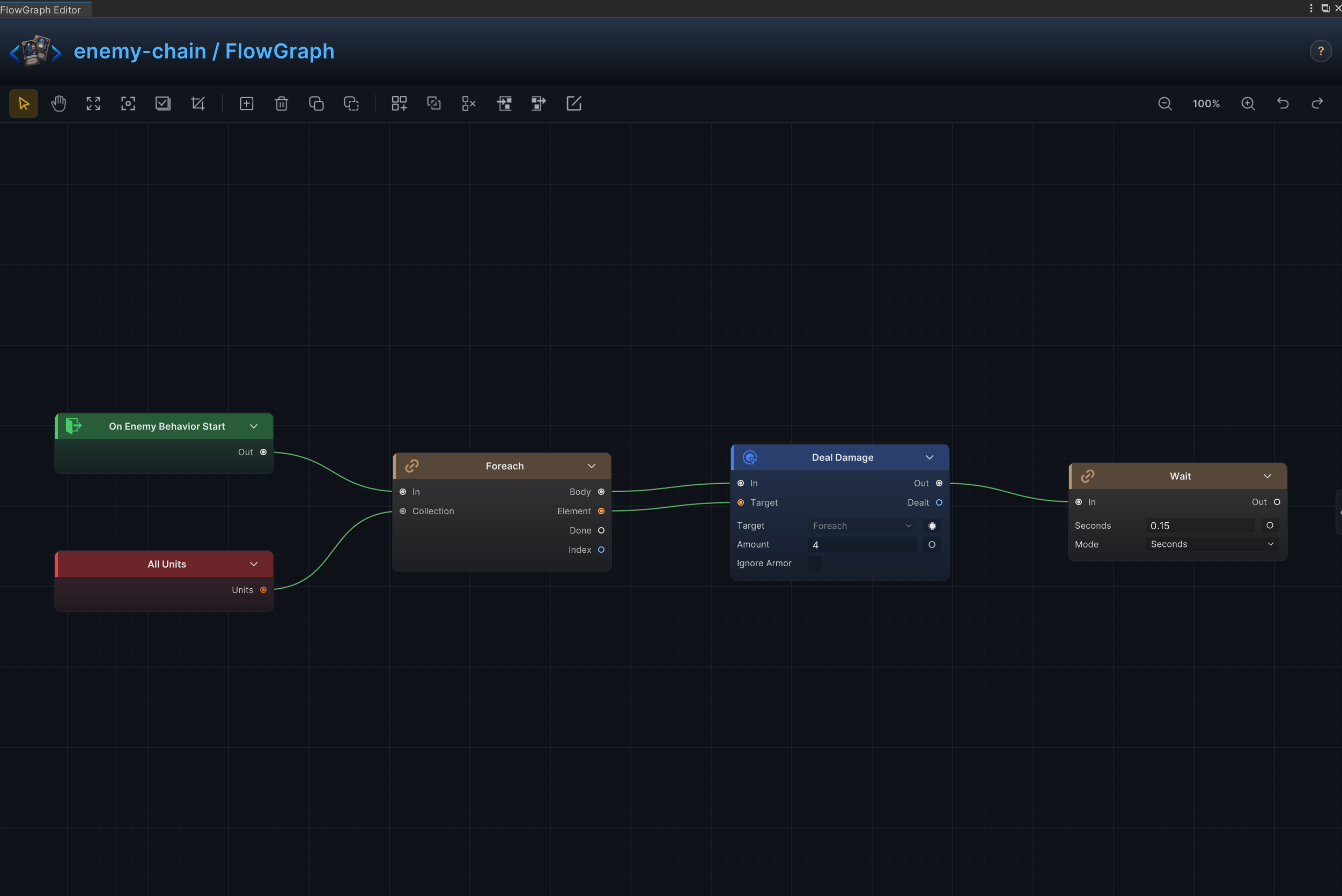Click the Seconds field showing 0.15
This screenshot has width=1342, height=896.
pos(1200,525)
